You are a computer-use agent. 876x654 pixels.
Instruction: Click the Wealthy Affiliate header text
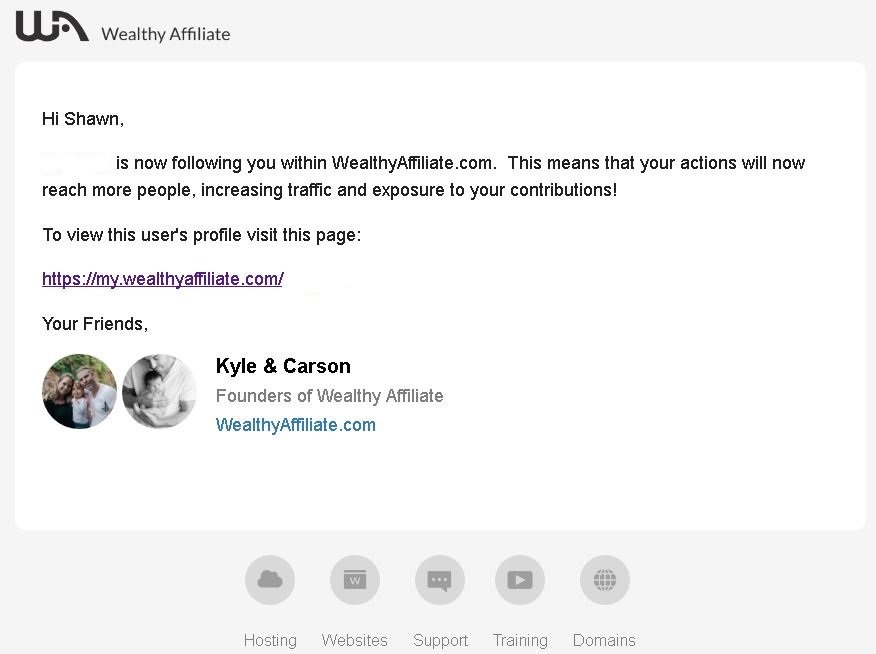pyautogui.click(x=166, y=34)
